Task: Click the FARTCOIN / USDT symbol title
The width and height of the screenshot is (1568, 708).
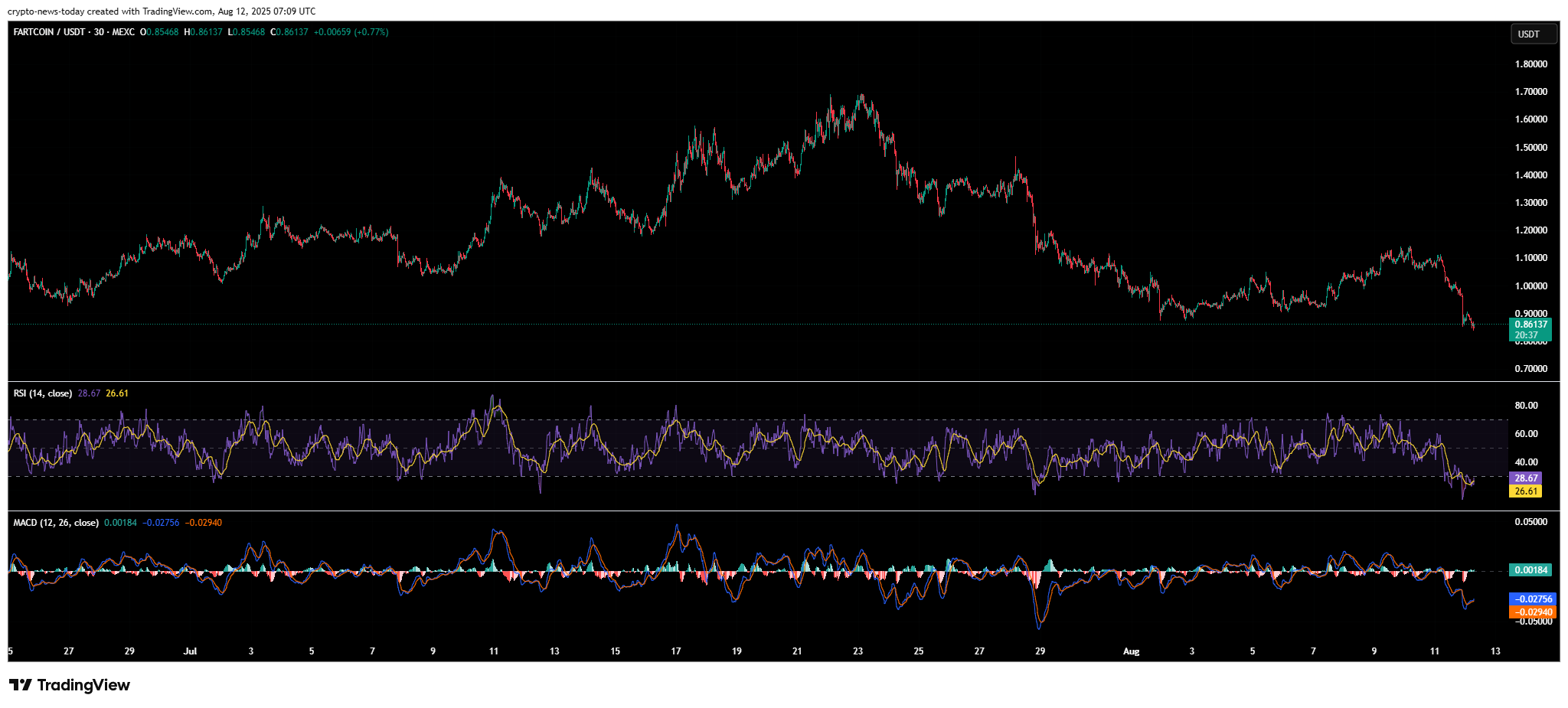Action: click(49, 32)
